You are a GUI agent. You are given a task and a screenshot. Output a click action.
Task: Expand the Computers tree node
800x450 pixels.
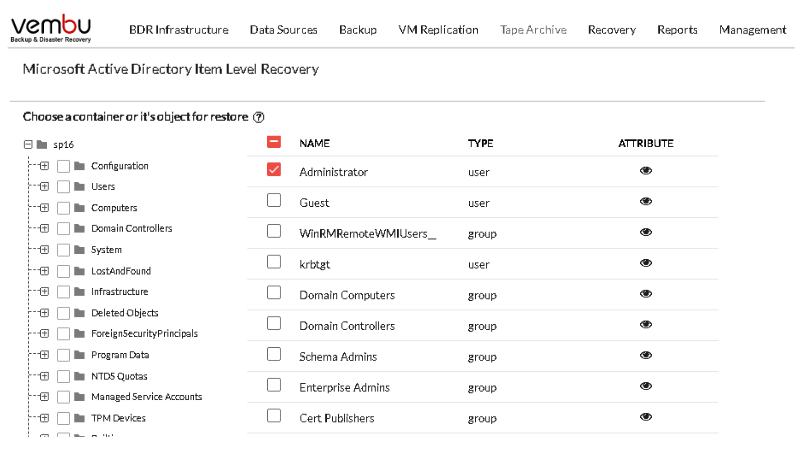coord(44,208)
